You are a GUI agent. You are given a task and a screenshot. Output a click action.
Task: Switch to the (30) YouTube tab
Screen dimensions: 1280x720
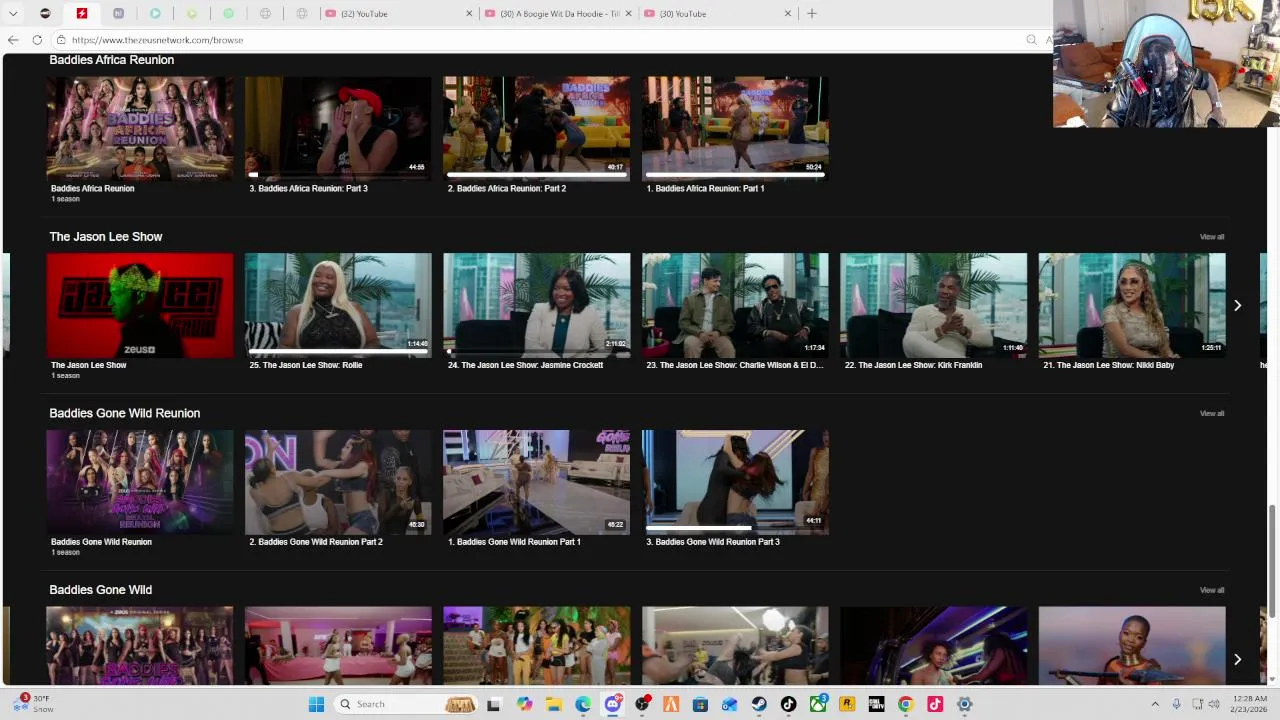click(717, 14)
